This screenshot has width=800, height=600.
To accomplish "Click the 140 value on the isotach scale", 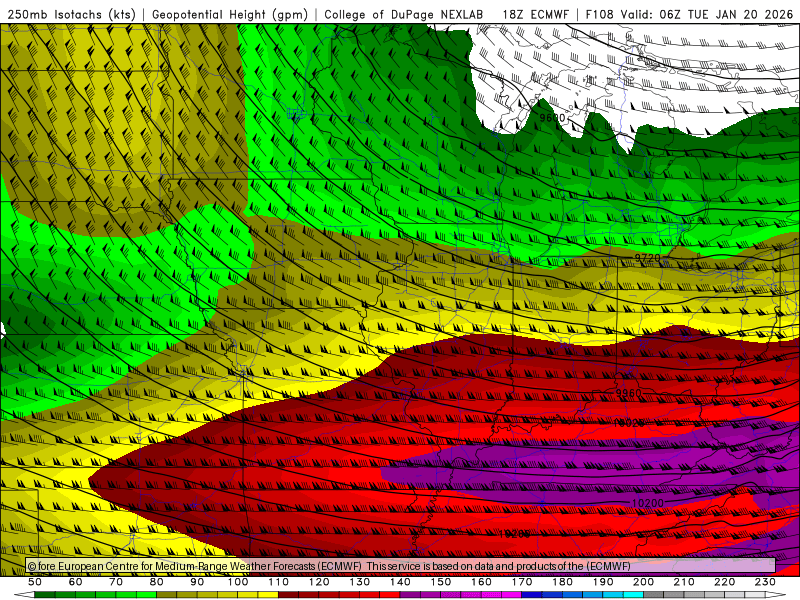I will 400,582.
